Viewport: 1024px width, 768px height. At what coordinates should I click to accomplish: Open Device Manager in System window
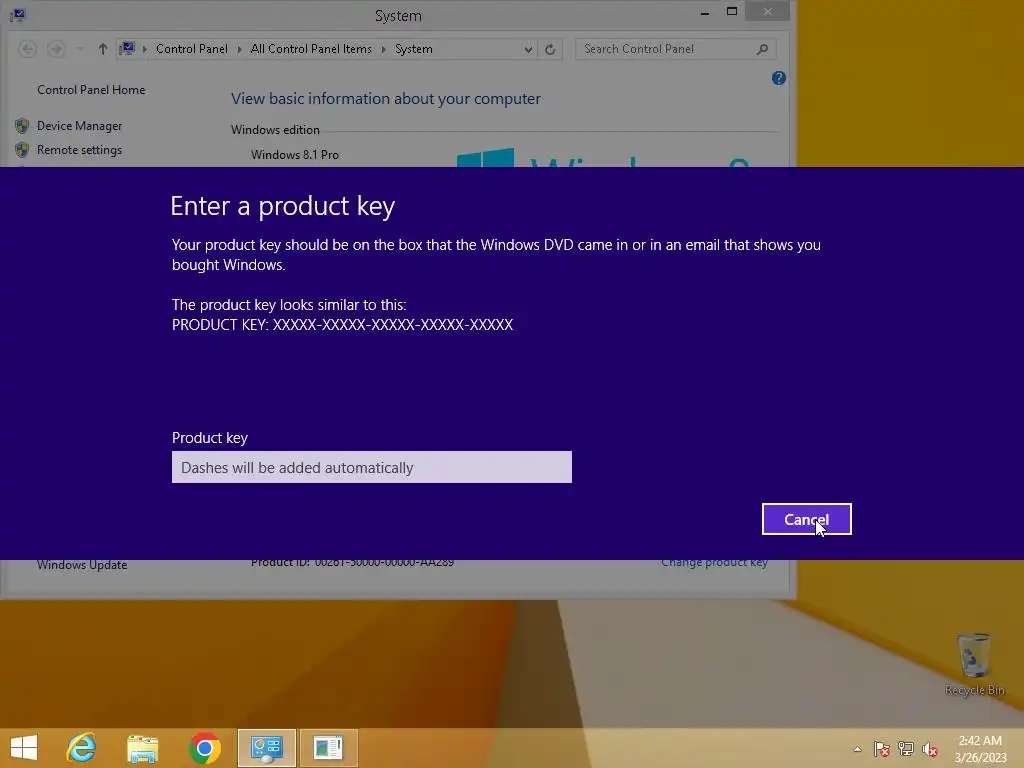pyautogui.click(x=79, y=125)
